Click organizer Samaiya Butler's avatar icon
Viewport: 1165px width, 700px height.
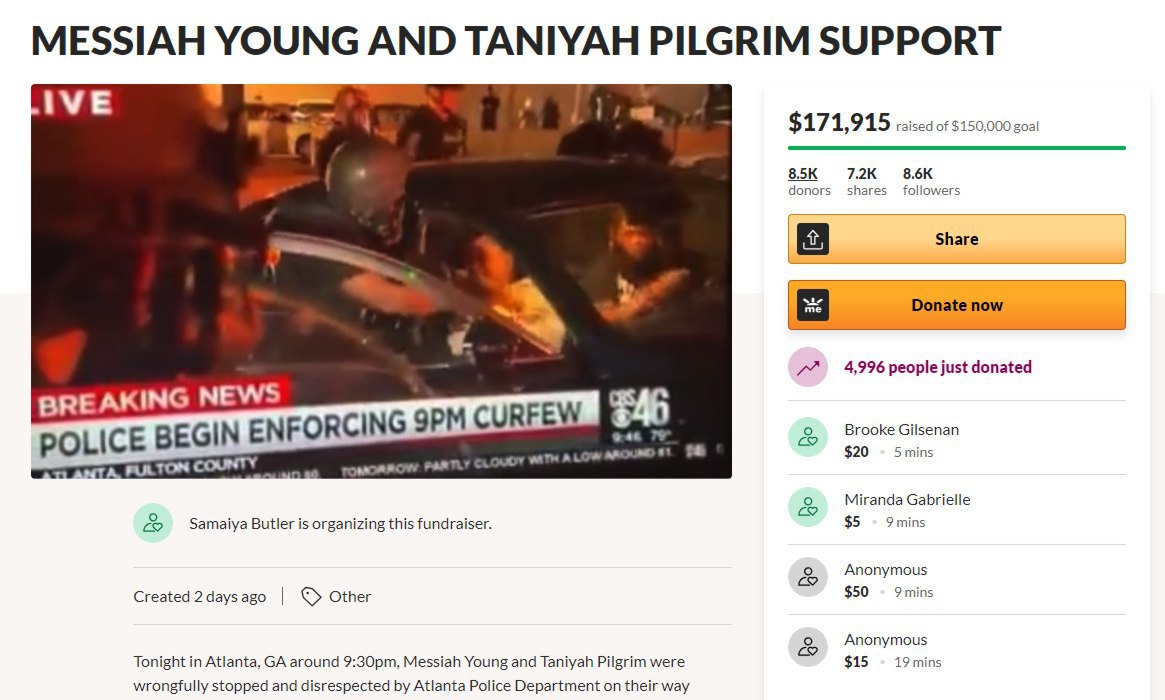click(x=153, y=523)
